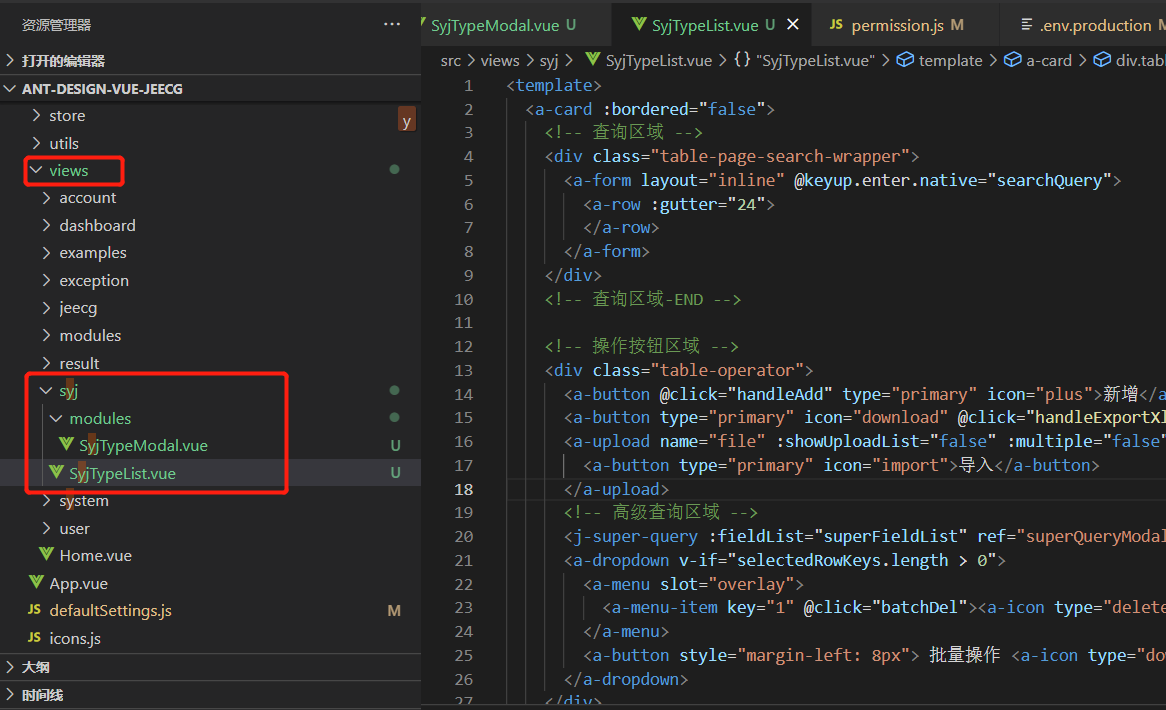Viewport: 1166px width, 710px height.
Task: Click the a-card breadcrumb segment
Action: tap(1048, 60)
